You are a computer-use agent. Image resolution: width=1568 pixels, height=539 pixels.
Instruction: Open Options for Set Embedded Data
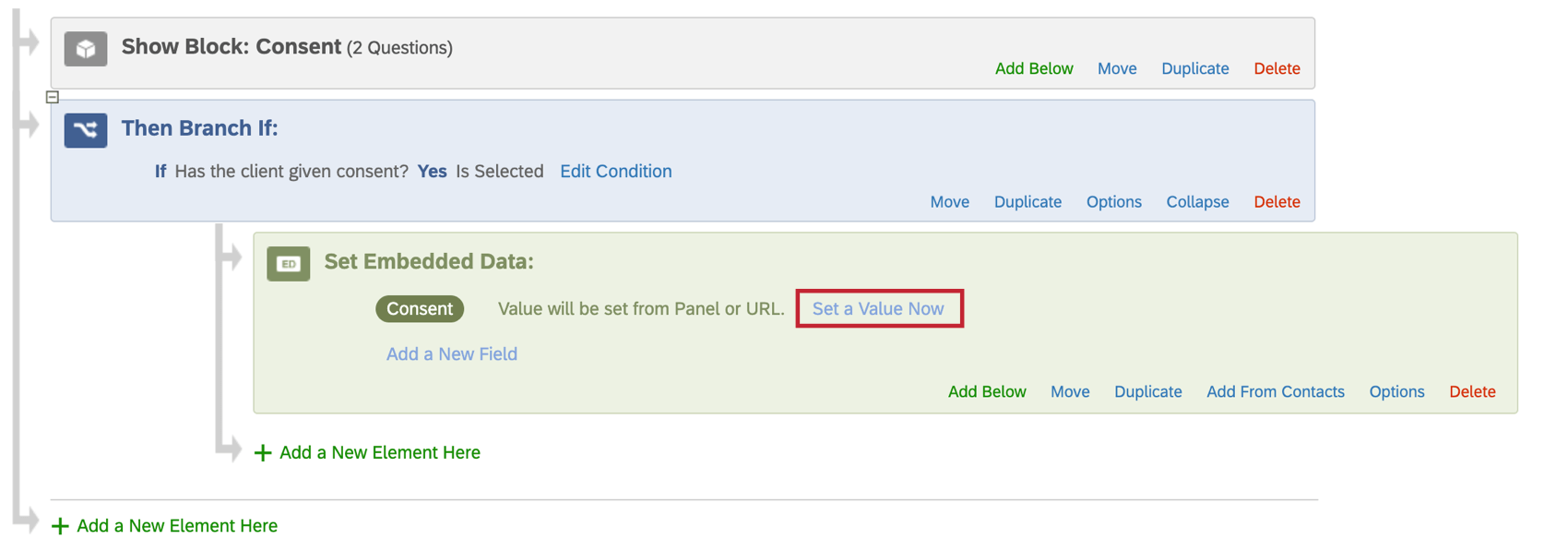[1396, 392]
